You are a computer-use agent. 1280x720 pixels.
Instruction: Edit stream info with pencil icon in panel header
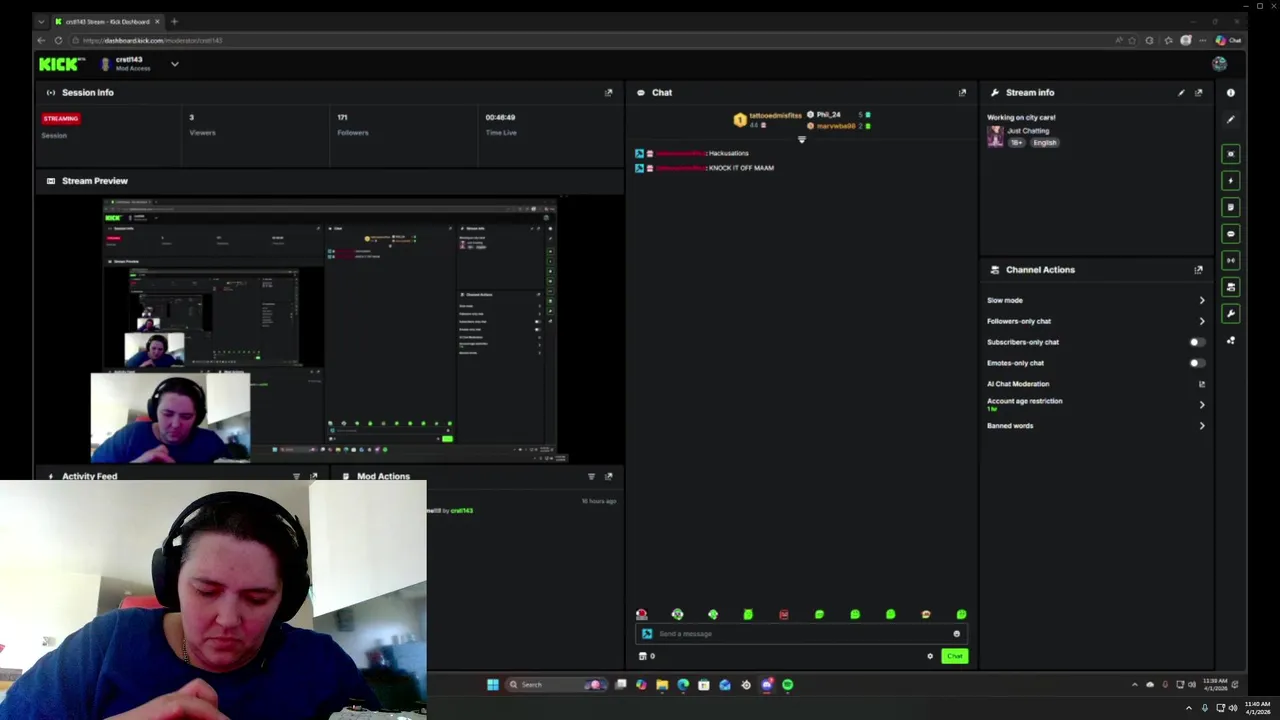[x=1181, y=93]
